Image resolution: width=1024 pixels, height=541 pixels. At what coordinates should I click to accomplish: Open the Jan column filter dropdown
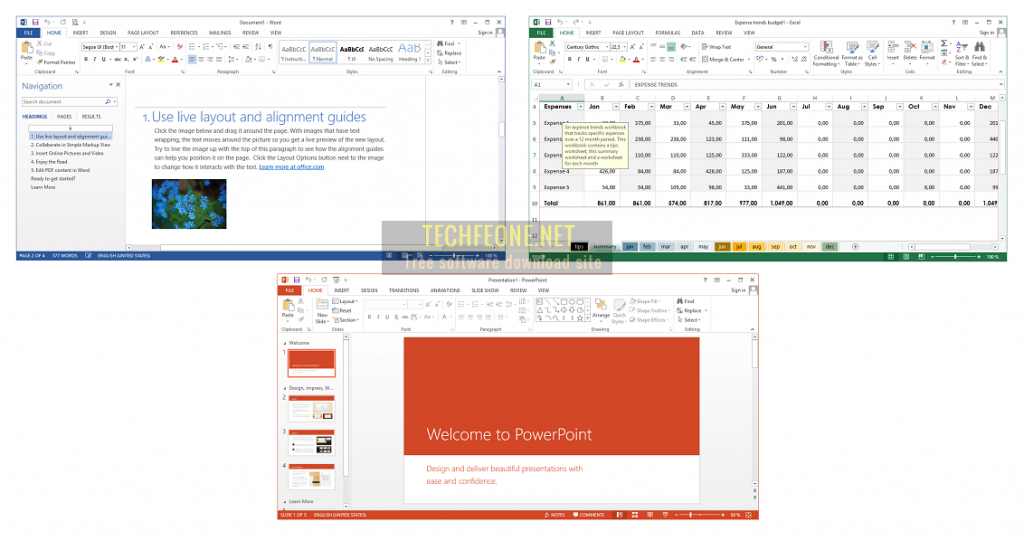pos(616,107)
